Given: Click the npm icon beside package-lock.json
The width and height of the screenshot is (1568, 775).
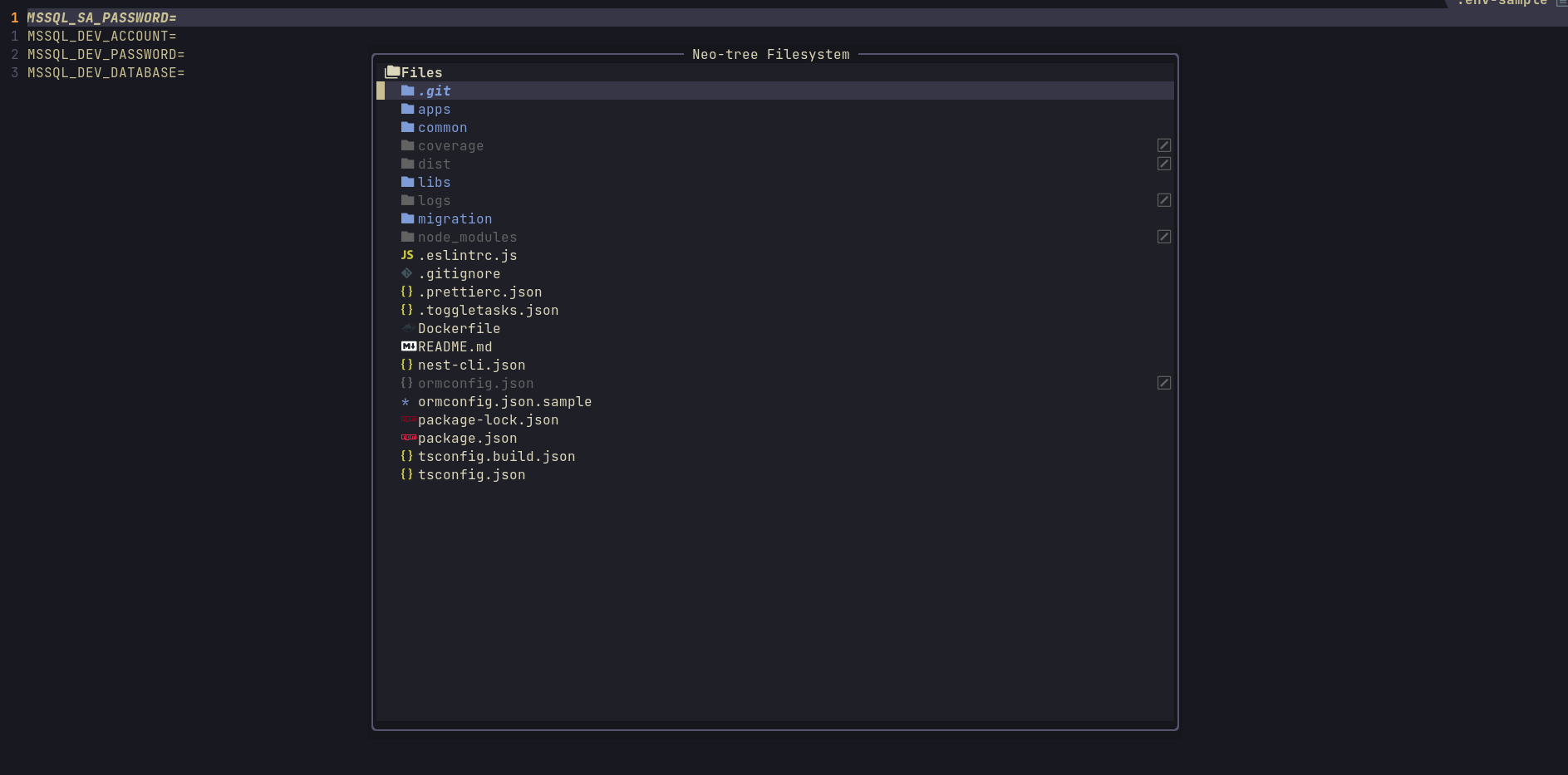Looking at the screenshot, I should tap(409, 419).
